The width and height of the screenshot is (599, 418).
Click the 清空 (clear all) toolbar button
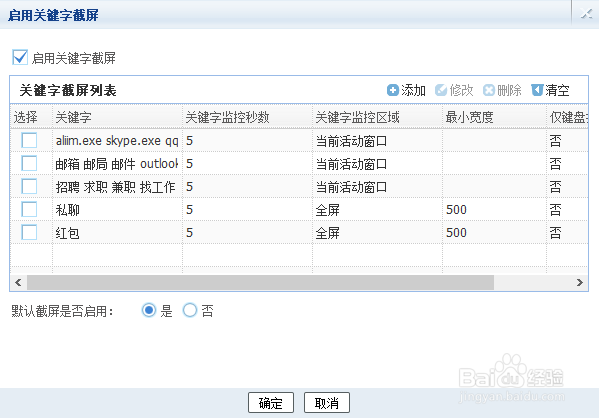click(x=550, y=90)
